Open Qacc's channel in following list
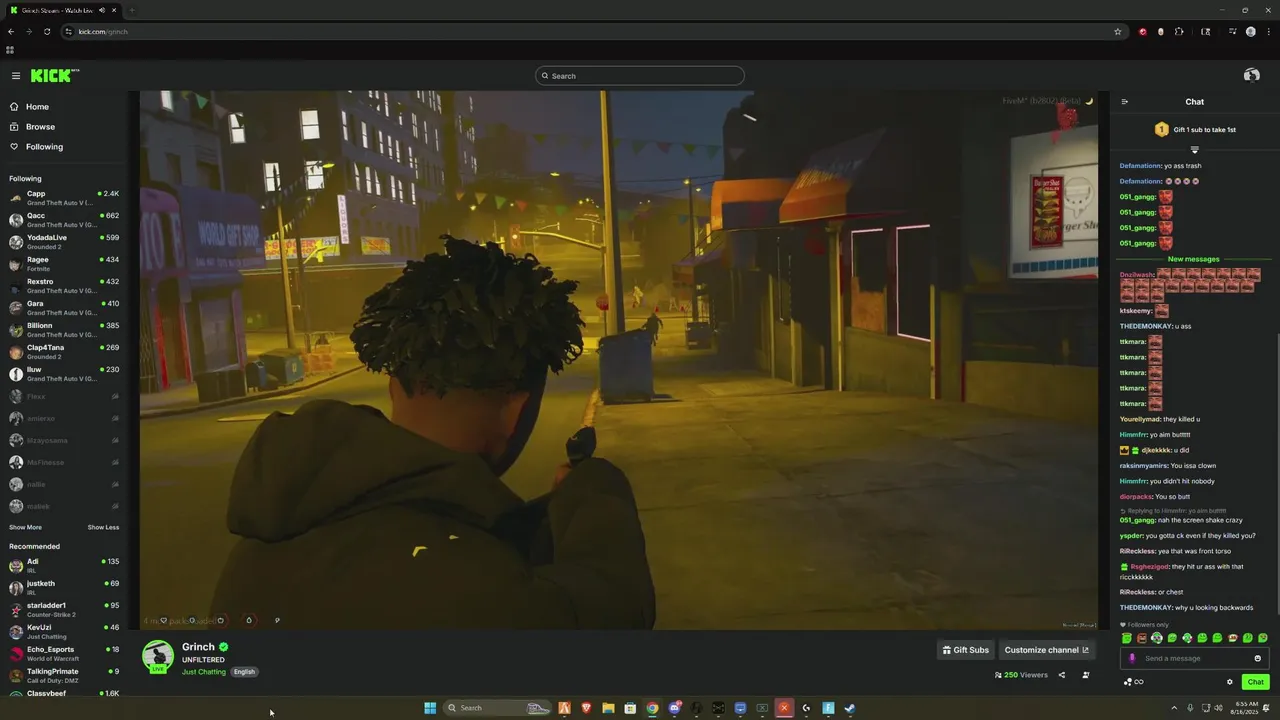The width and height of the screenshot is (1280, 720). [x=64, y=220]
